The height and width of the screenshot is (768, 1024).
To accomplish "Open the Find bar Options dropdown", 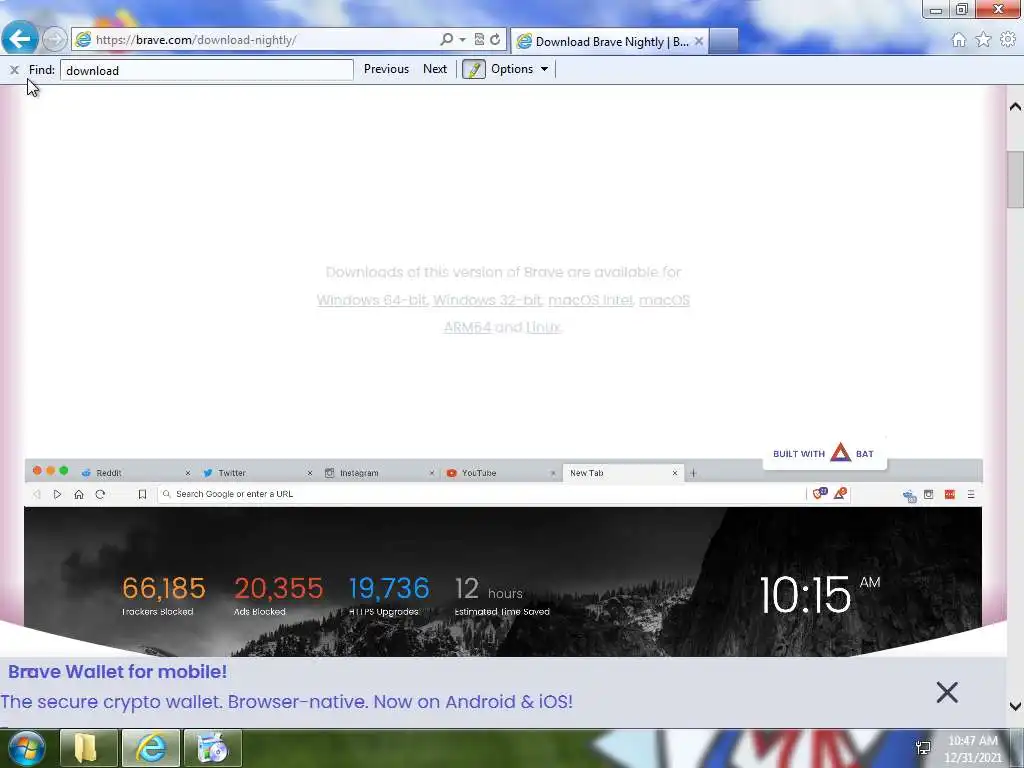I will point(520,69).
